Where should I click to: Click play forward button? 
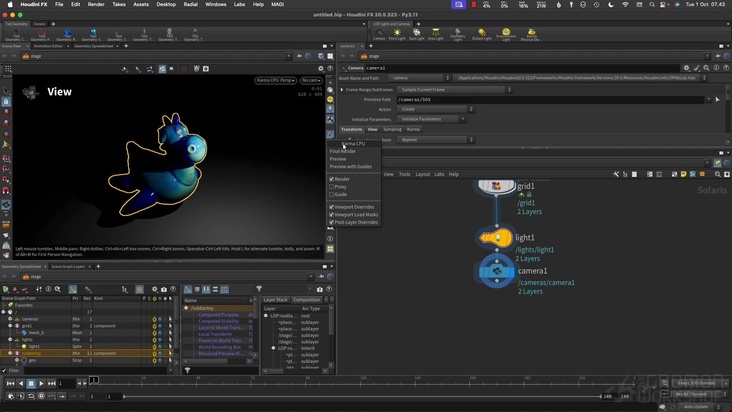(41, 384)
